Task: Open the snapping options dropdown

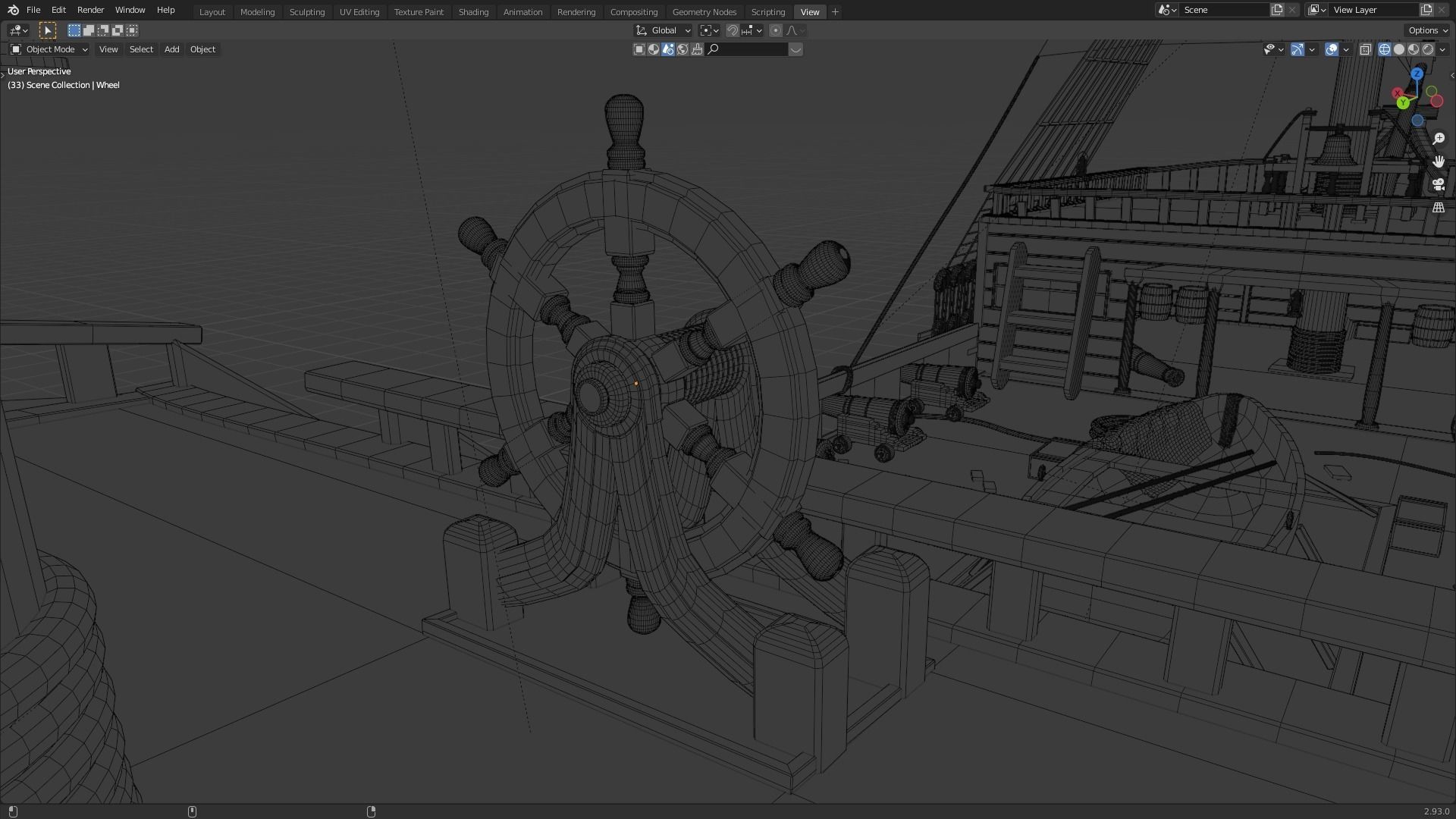Action: (x=752, y=30)
